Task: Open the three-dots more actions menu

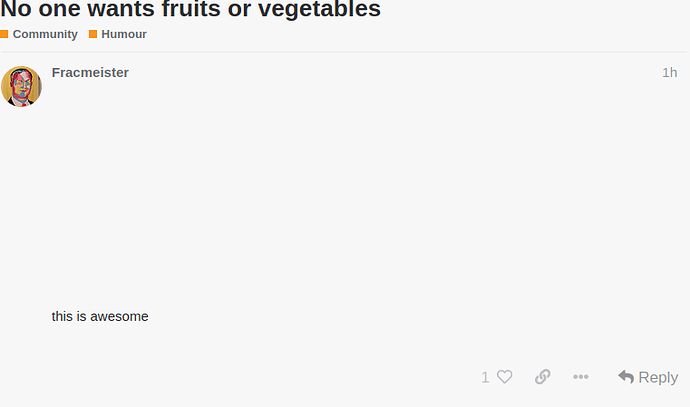Action: pyautogui.click(x=581, y=377)
